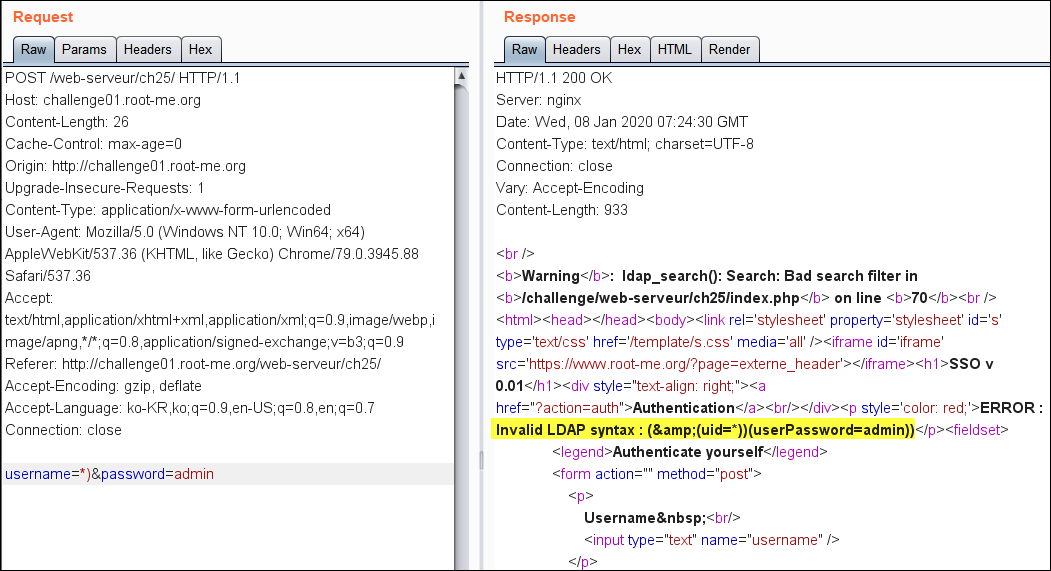Image resolution: width=1051 pixels, height=571 pixels.
Task: Switch to the Response Headers tab
Action: click(576, 50)
